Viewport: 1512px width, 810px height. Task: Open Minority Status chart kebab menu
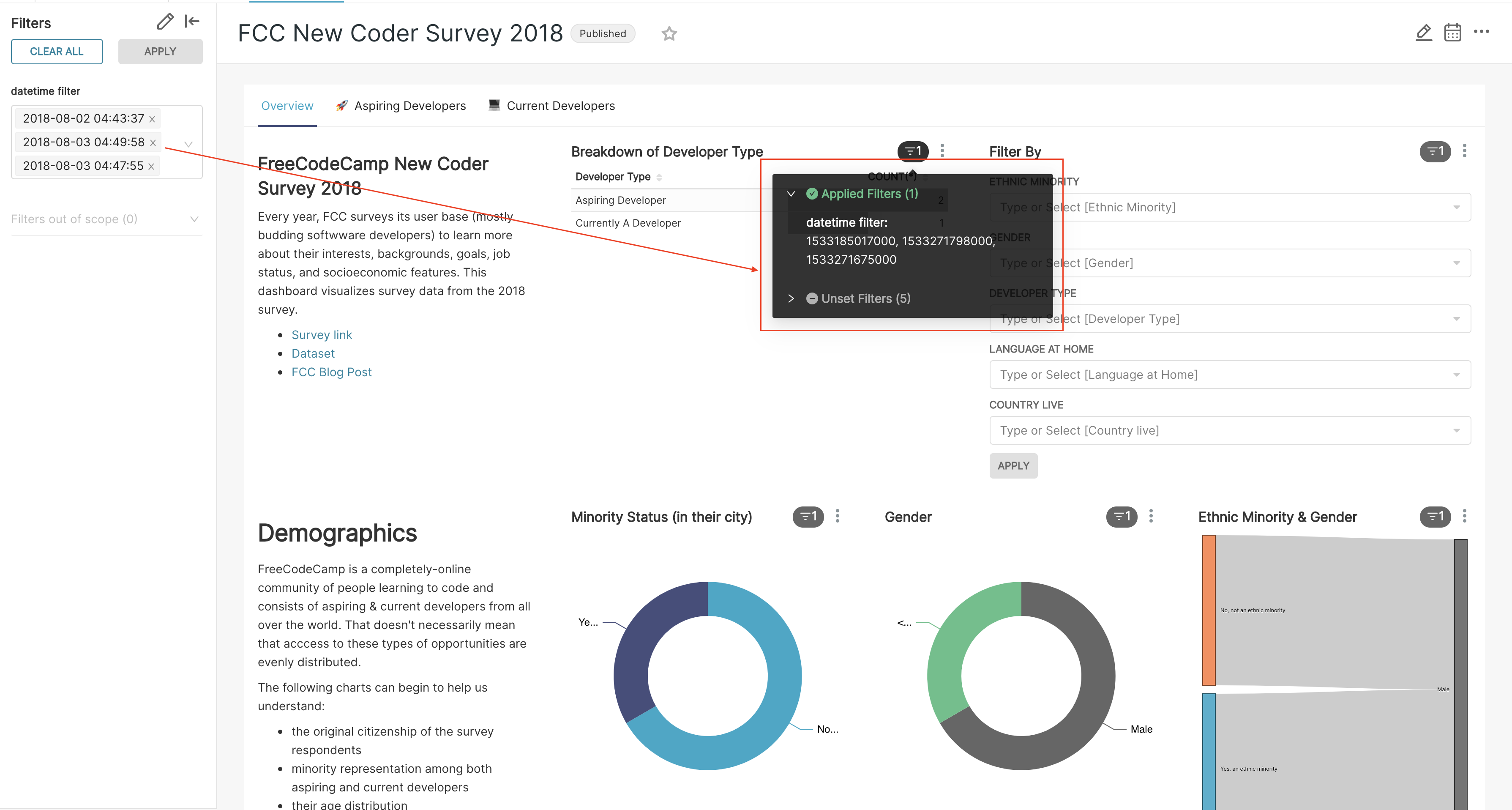837,516
